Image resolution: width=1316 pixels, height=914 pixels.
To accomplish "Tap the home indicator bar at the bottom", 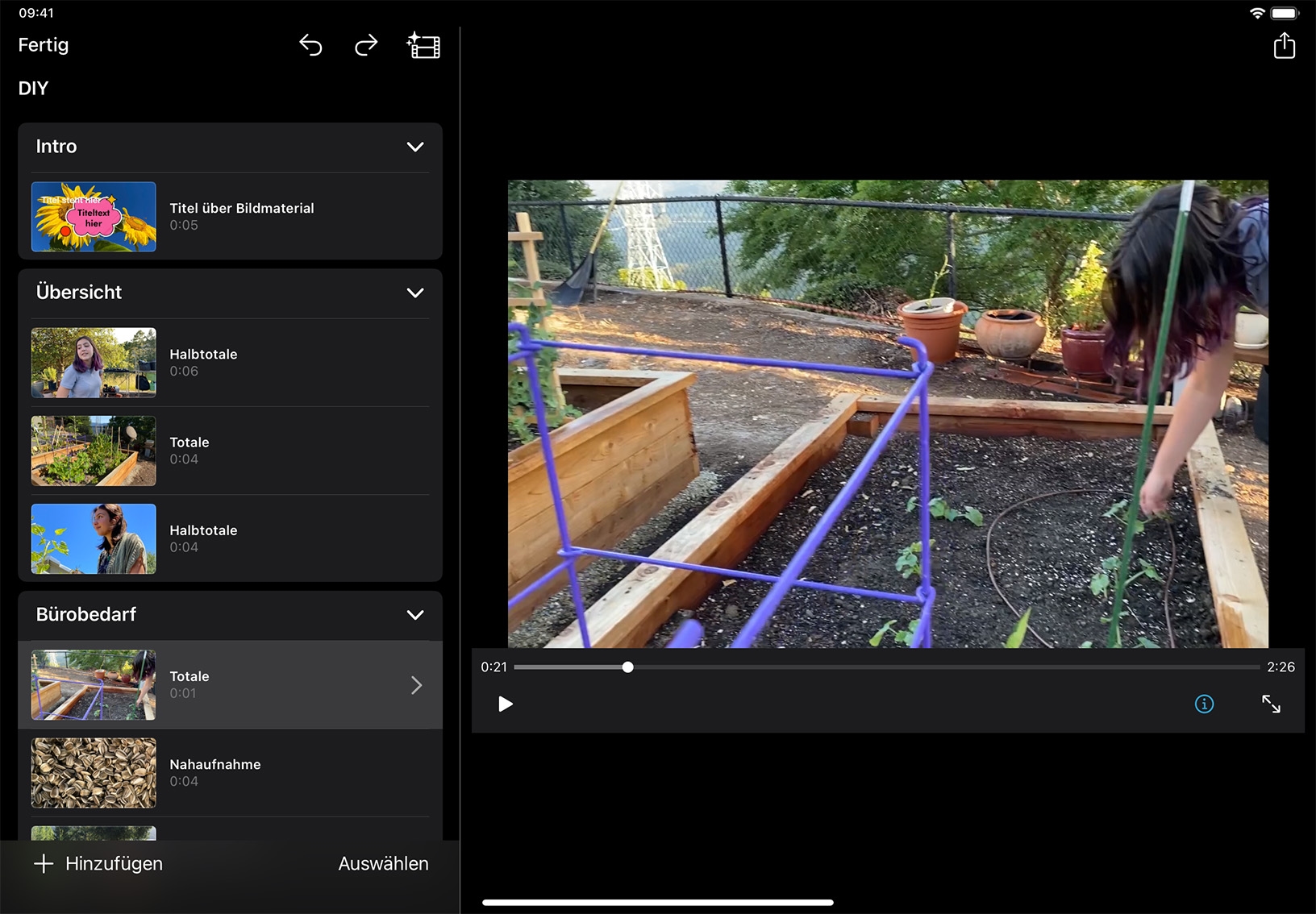I will click(658, 903).
